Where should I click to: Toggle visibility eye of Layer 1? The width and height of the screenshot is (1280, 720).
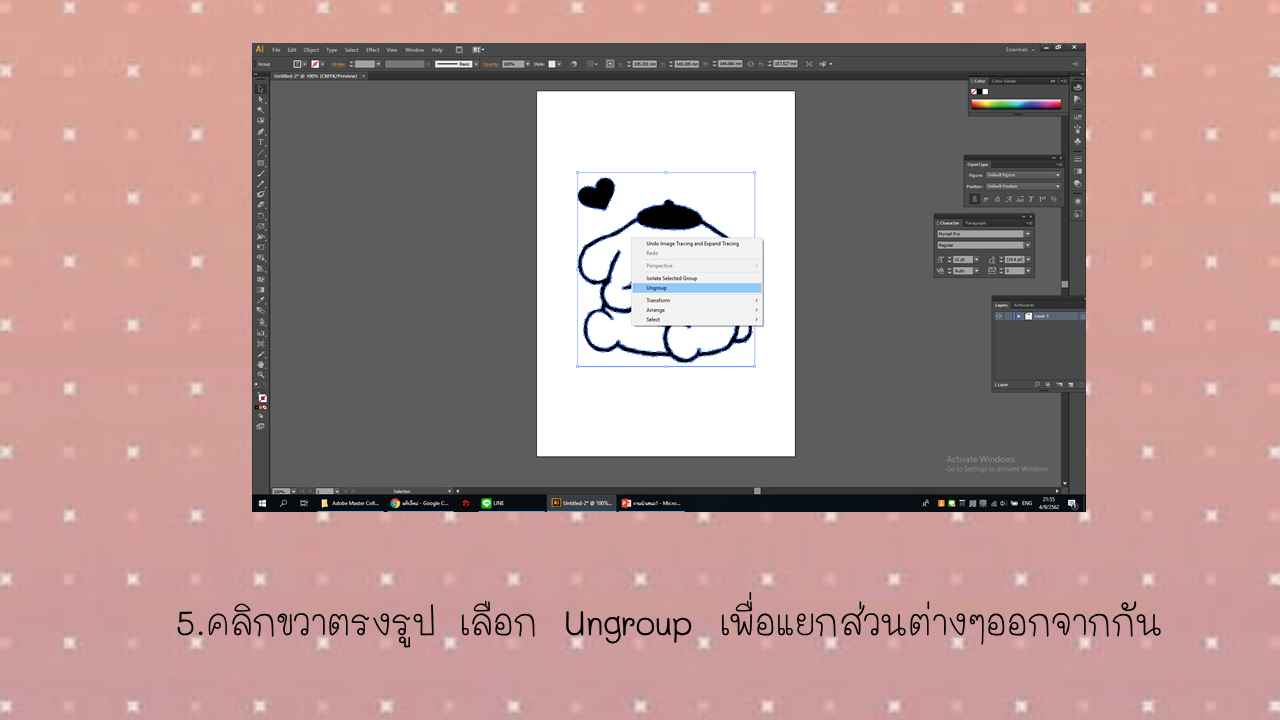tap(999, 316)
